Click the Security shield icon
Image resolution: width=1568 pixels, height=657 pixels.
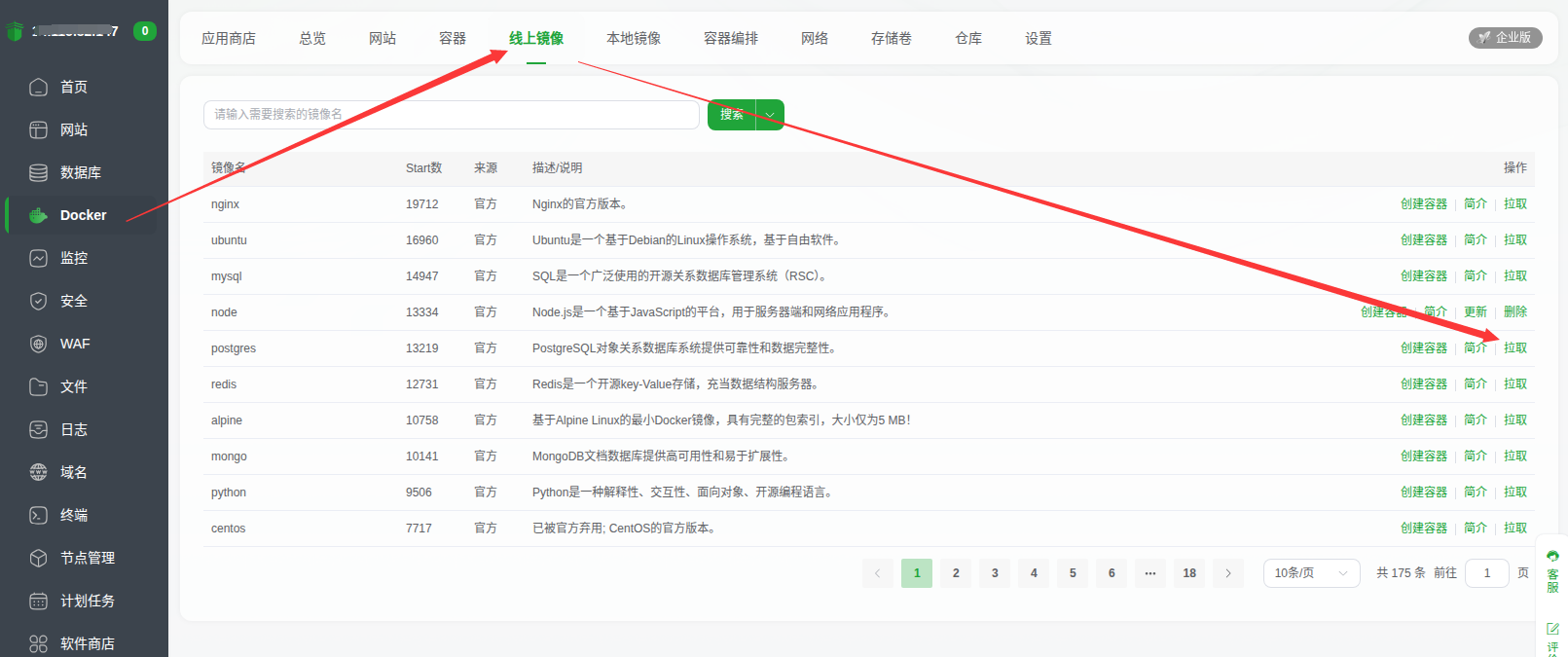(38, 302)
